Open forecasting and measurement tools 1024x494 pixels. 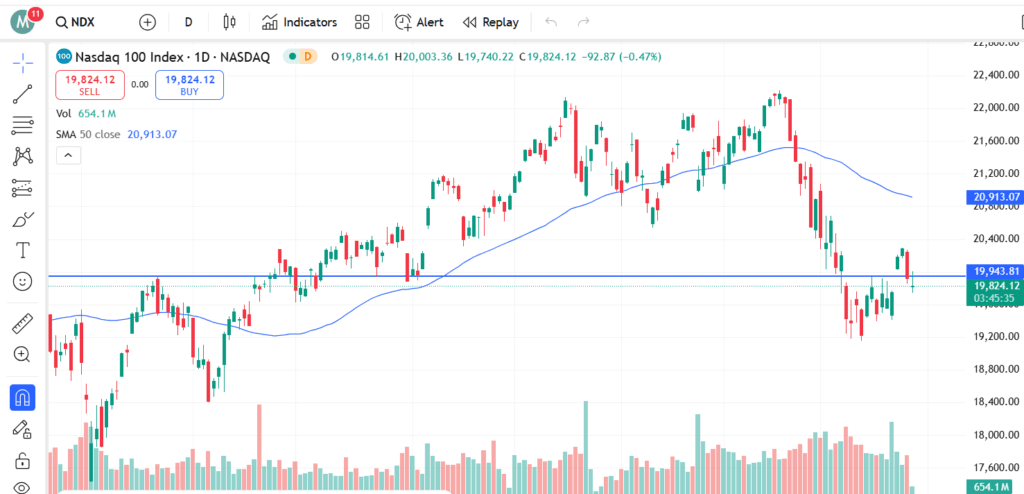[x=23, y=188]
